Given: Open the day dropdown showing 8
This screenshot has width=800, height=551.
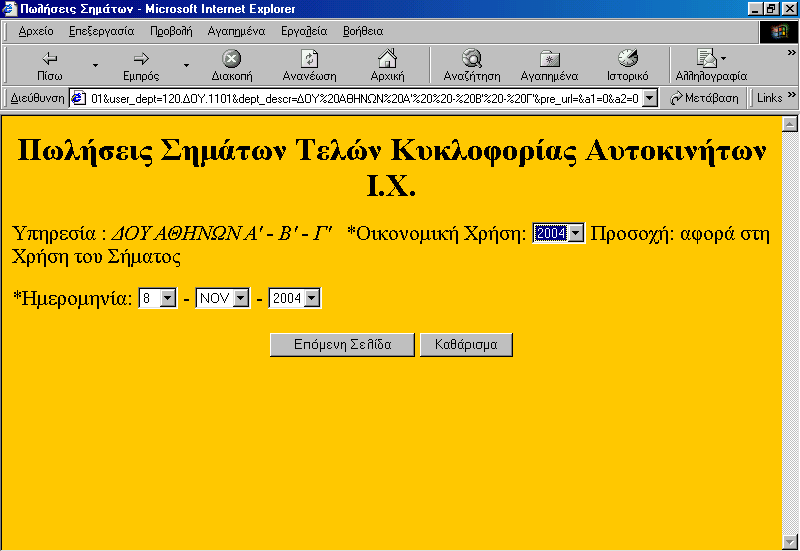Looking at the screenshot, I should coord(167,299).
